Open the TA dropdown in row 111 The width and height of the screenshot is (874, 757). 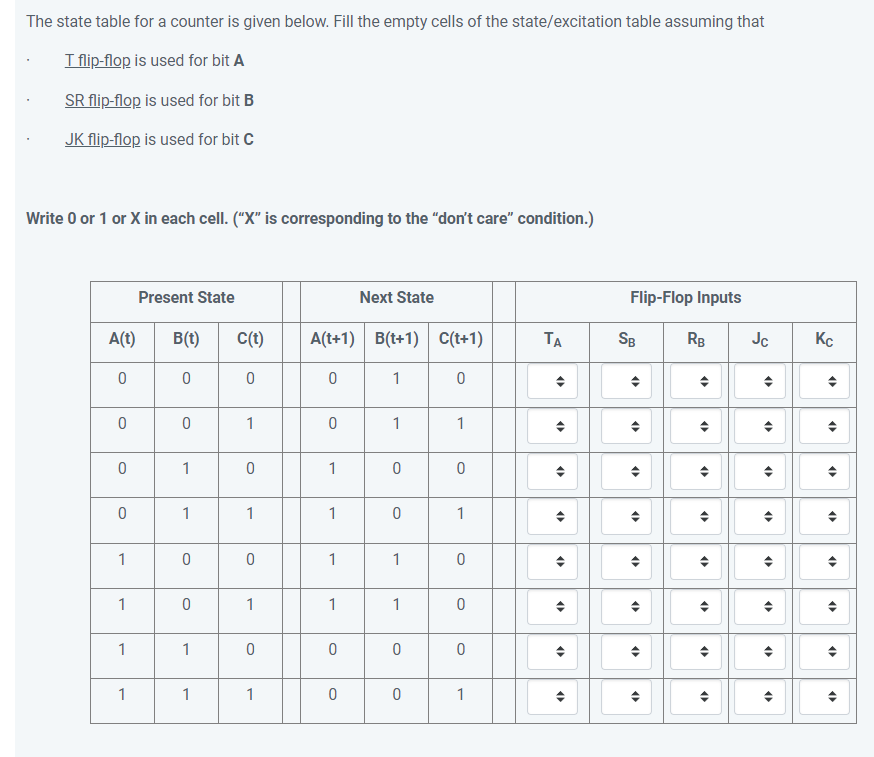point(551,696)
